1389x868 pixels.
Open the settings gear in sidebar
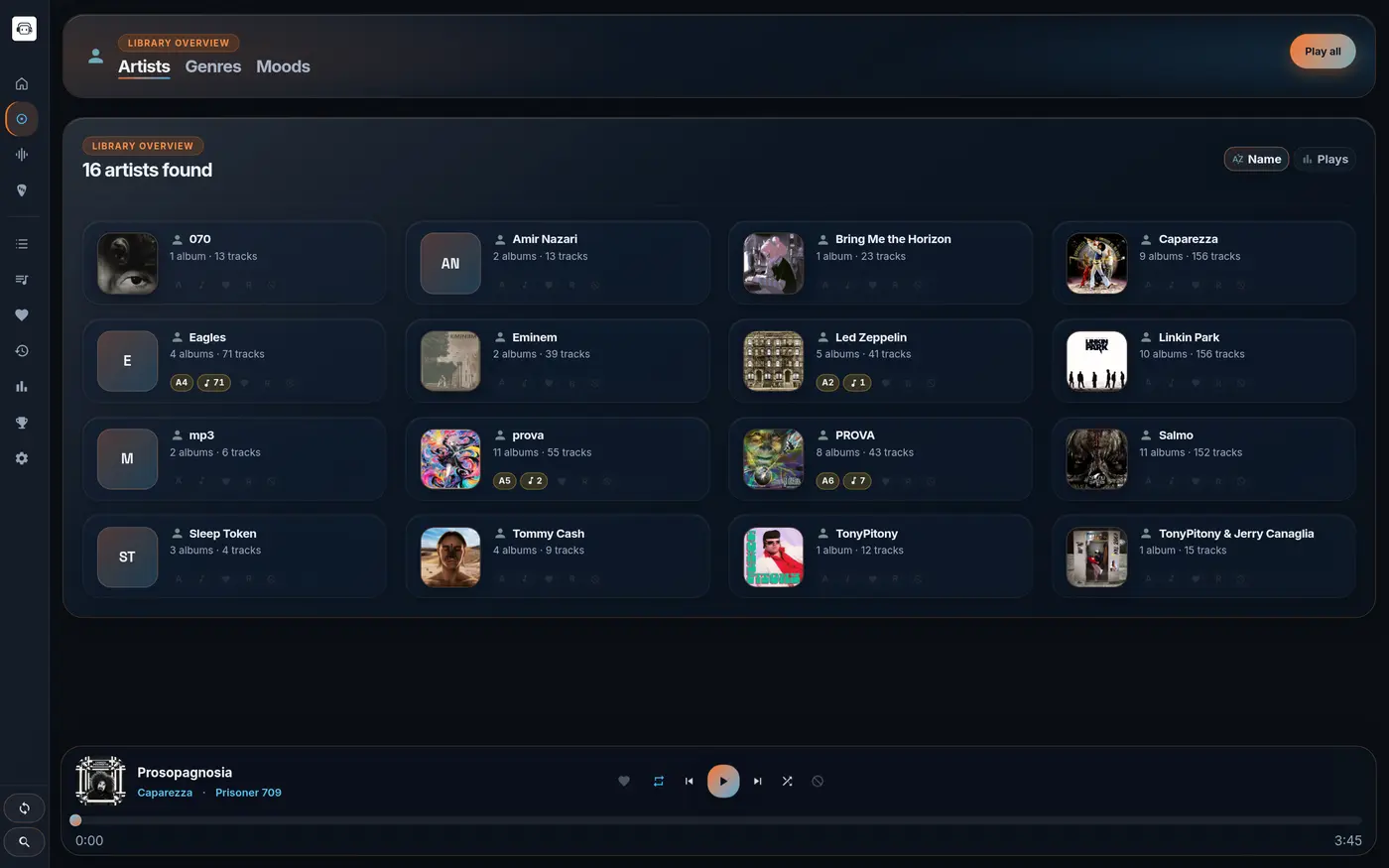click(x=22, y=458)
